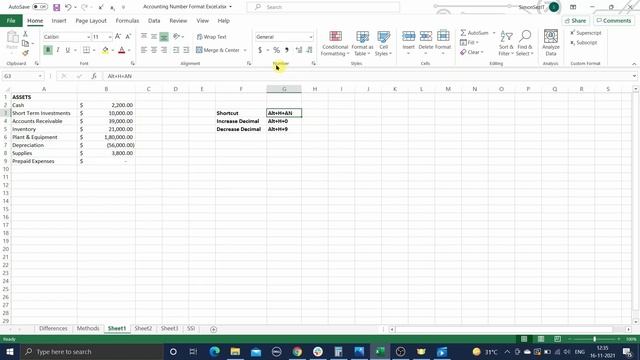
Task: Click the Decrease Indent icon
Action: click(x=176, y=50)
